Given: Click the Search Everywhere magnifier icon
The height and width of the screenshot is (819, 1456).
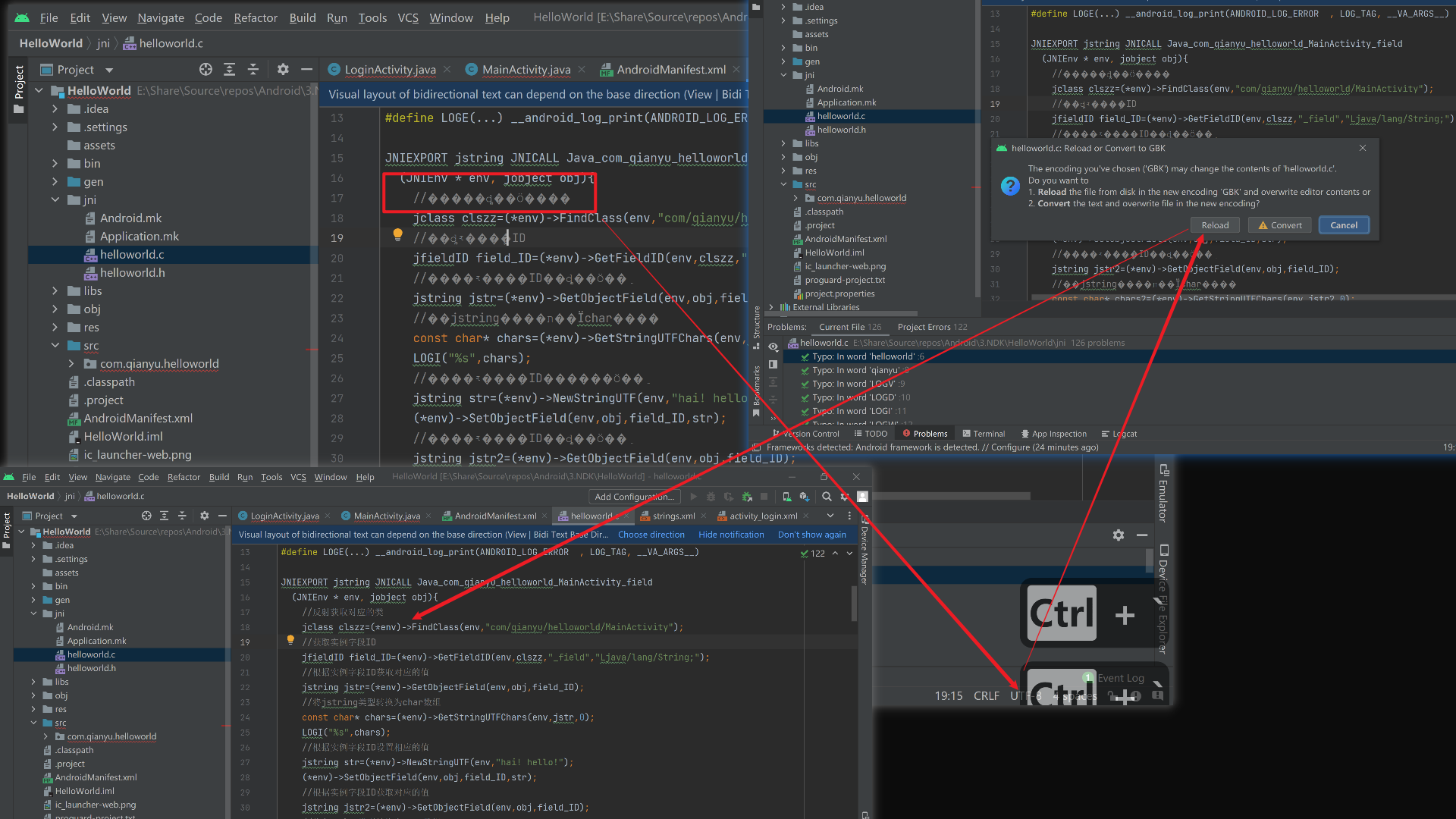Looking at the screenshot, I should pyautogui.click(x=827, y=497).
